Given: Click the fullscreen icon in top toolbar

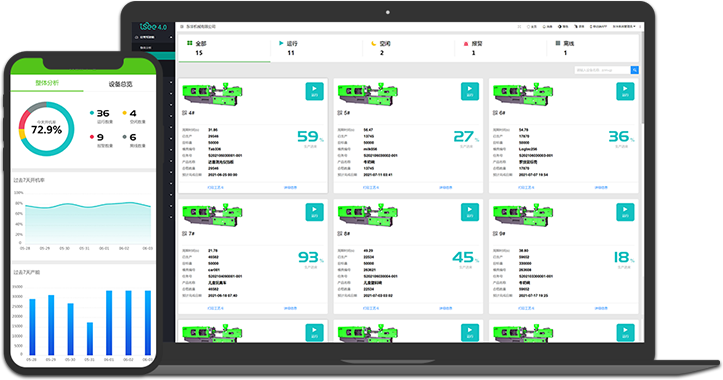Looking at the screenshot, I should (519, 27).
